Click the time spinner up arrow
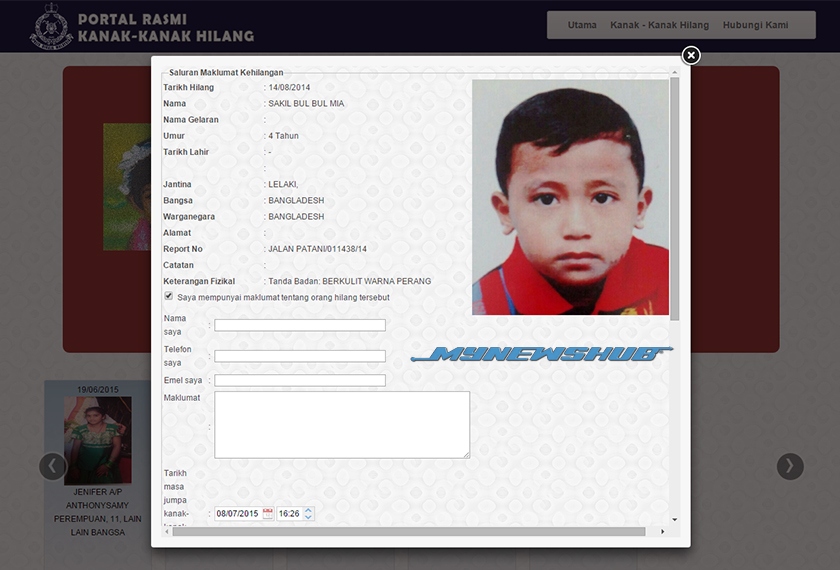Image resolution: width=840 pixels, height=570 pixels. coord(308,510)
